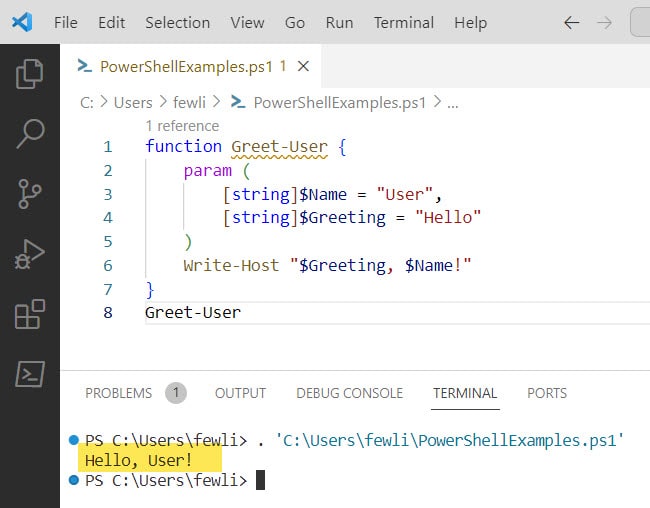Click the 'C:' breadcrumb segment
Image resolution: width=650 pixels, height=508 pixels.
click(x=87, y=102)
